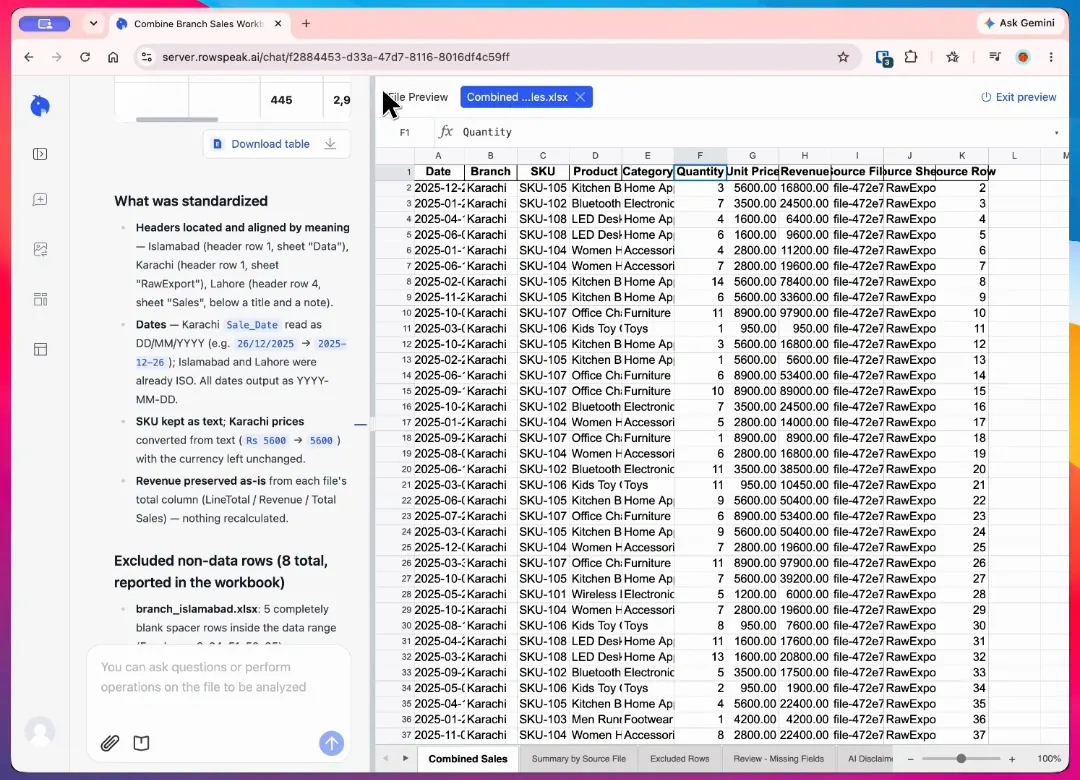Screen dimensions: 1080x780
Task: Click Ask Gemini button
Action: [x=1019, y=23]
